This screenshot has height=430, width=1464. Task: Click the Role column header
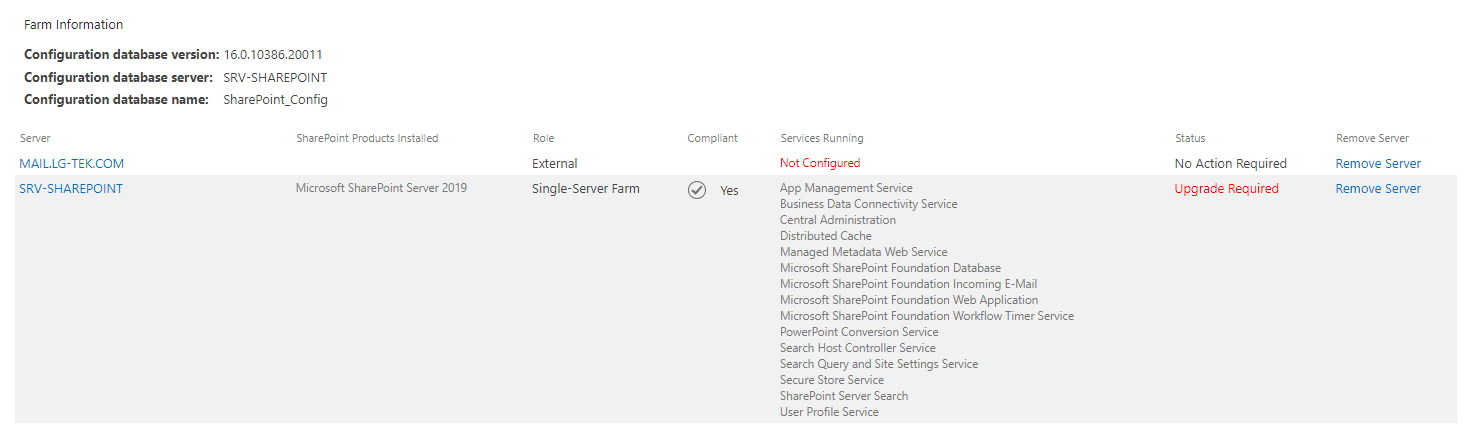click(543, 138)
